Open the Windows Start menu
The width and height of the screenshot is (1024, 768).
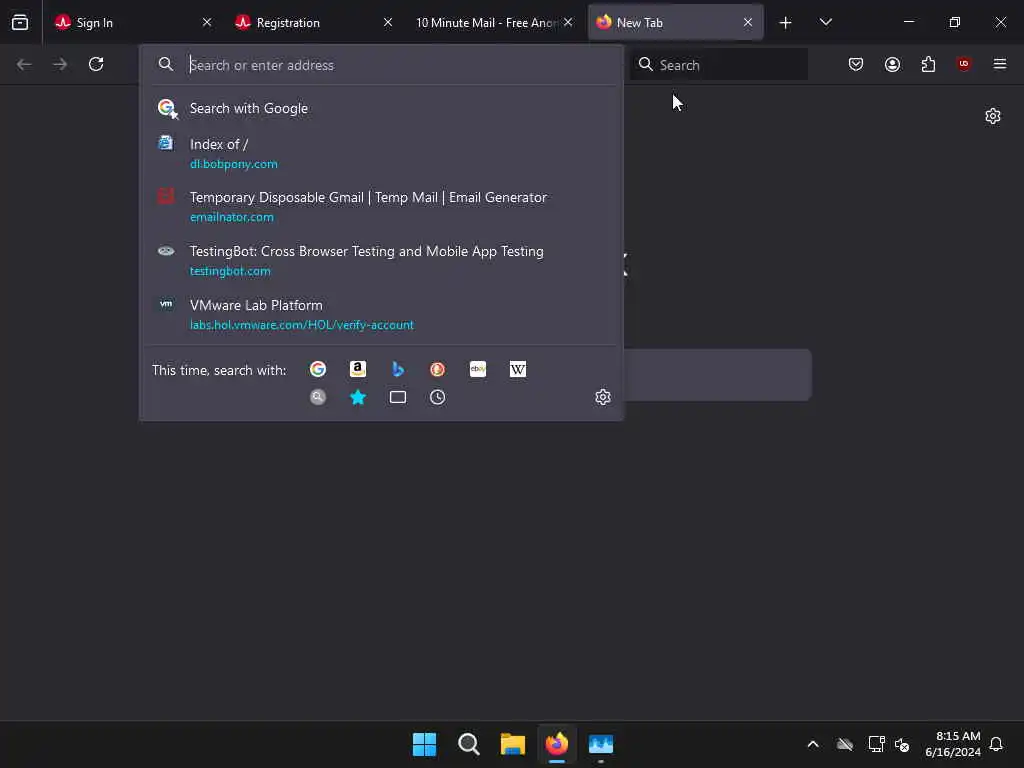coord(424,744)
